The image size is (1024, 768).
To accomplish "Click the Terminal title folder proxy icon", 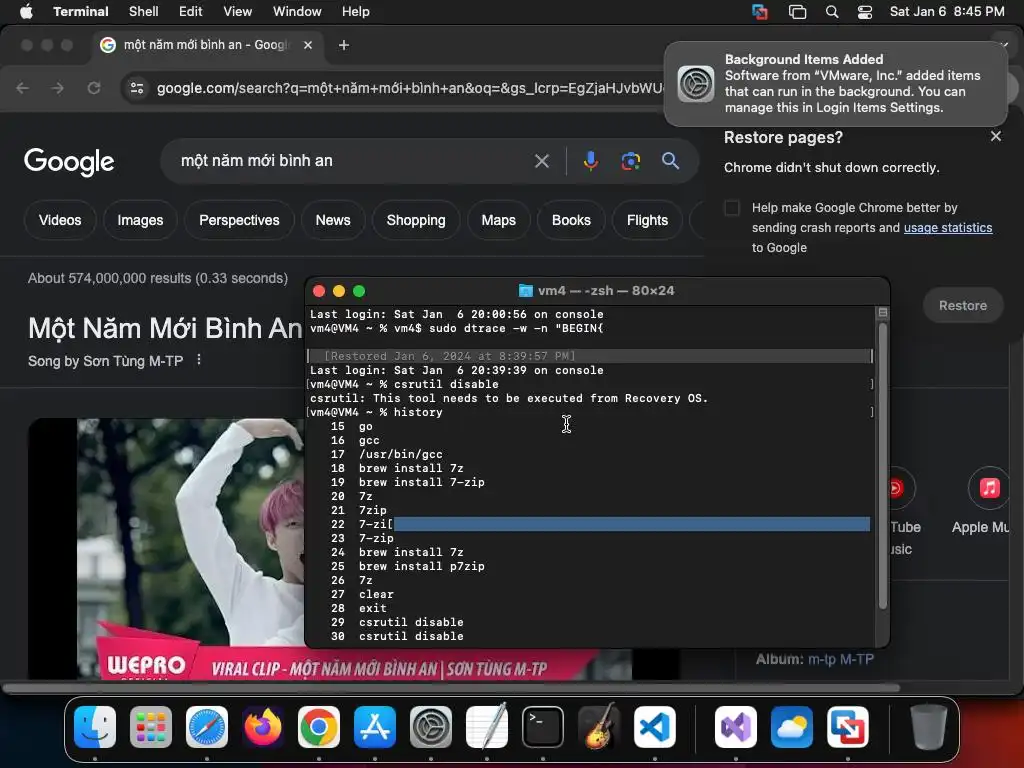I will tap(525, 291).
